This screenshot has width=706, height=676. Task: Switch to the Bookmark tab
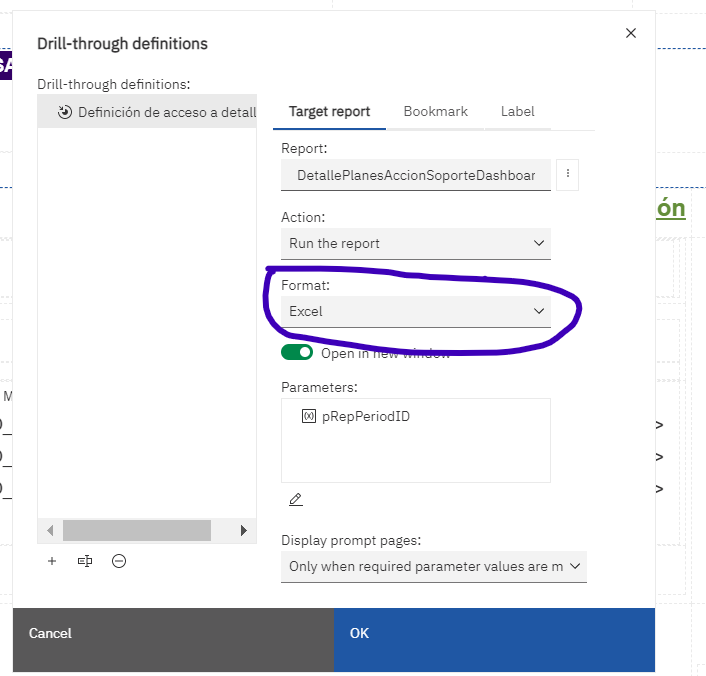(435, 112)
